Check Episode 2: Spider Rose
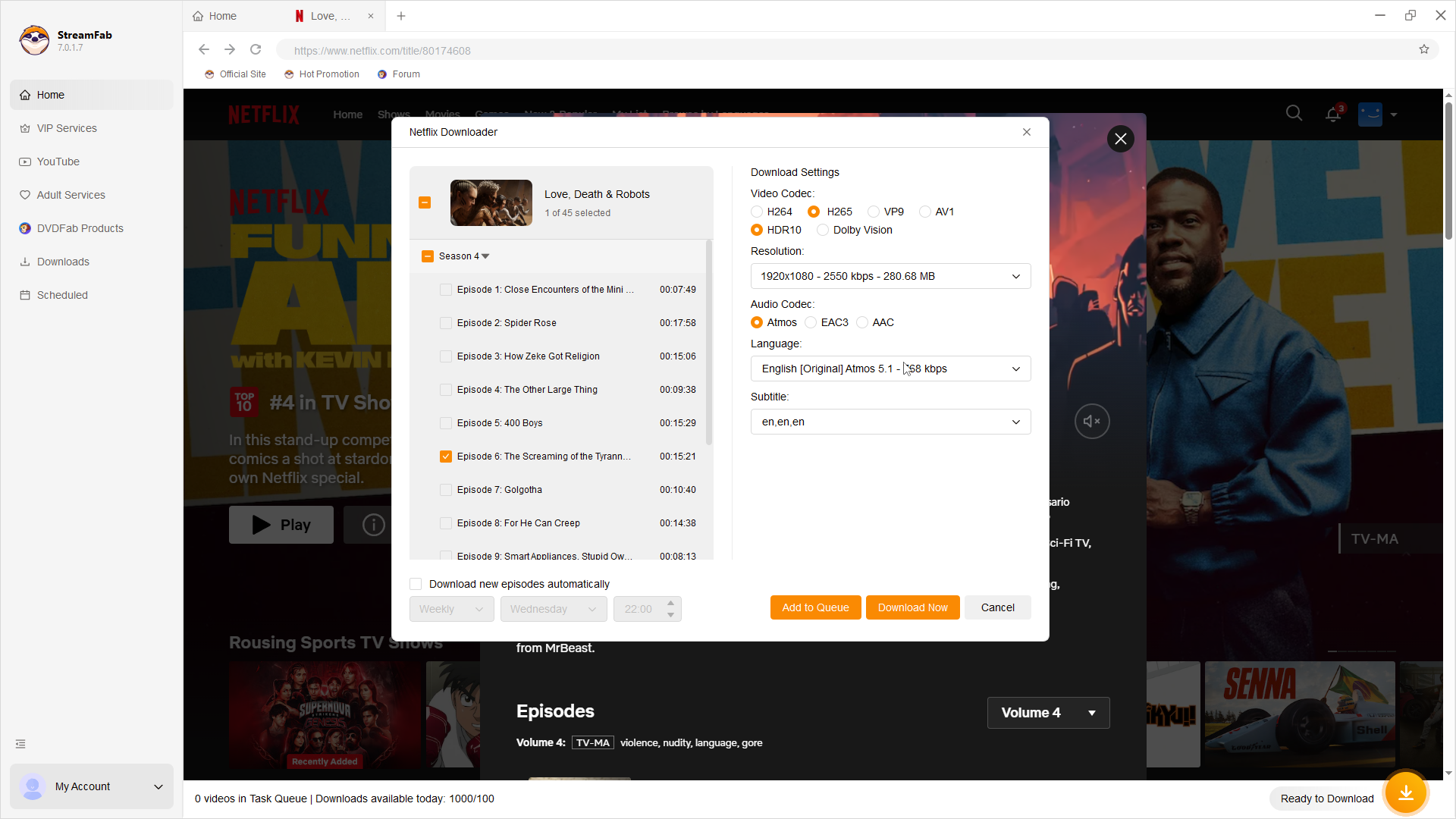The image size is (1456, 819). tap(446, 323)
